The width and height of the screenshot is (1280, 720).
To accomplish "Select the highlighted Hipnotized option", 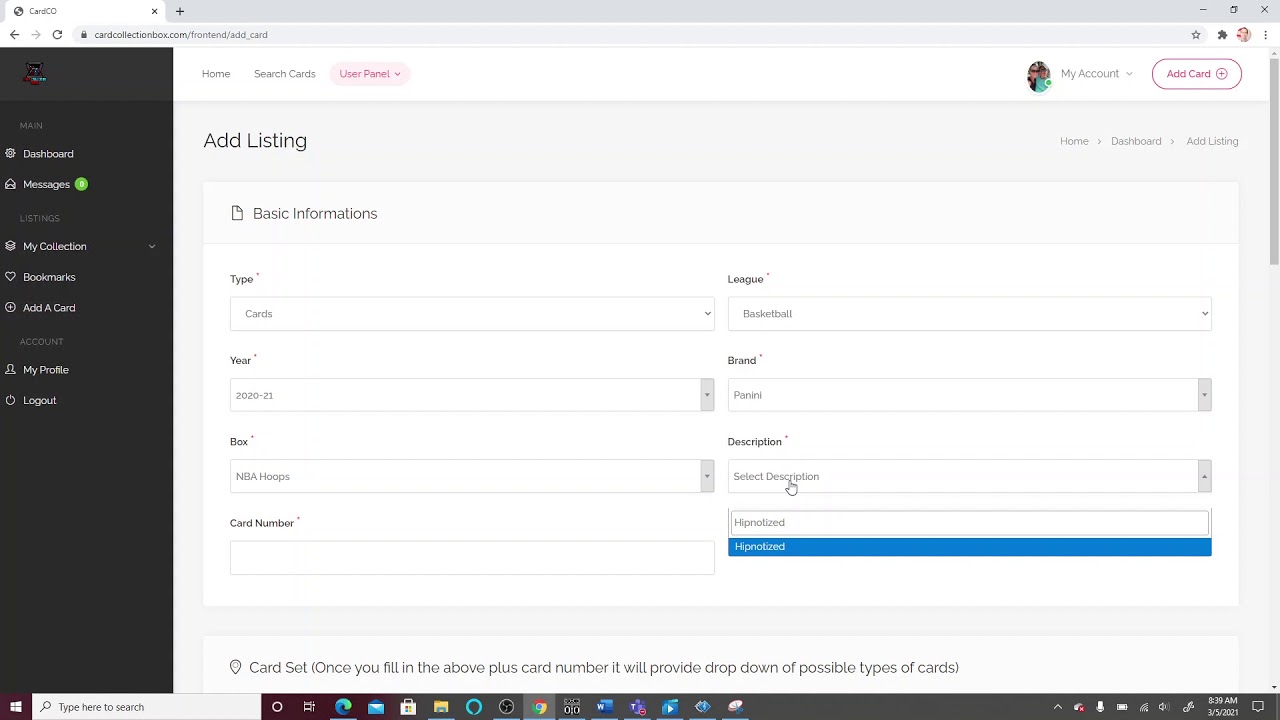I will click(969, 547).
